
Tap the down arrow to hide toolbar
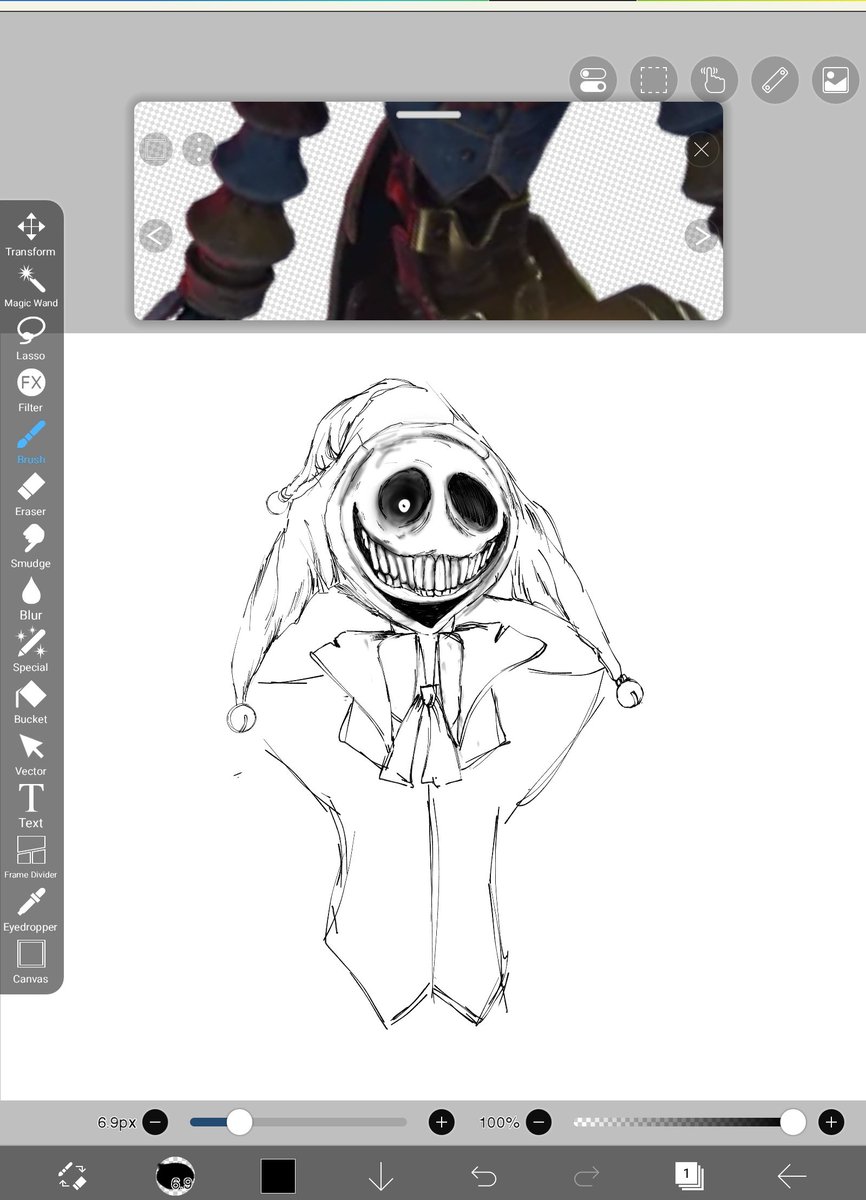(381, 1176)
